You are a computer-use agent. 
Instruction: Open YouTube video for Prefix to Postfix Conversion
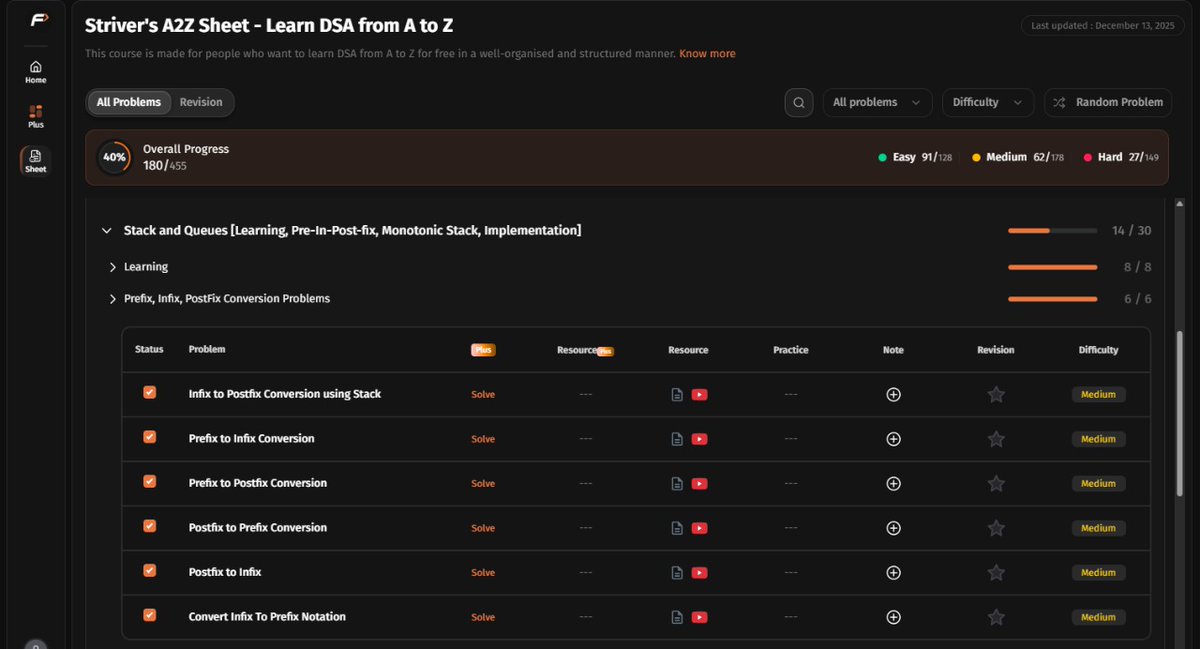point(700,483)
